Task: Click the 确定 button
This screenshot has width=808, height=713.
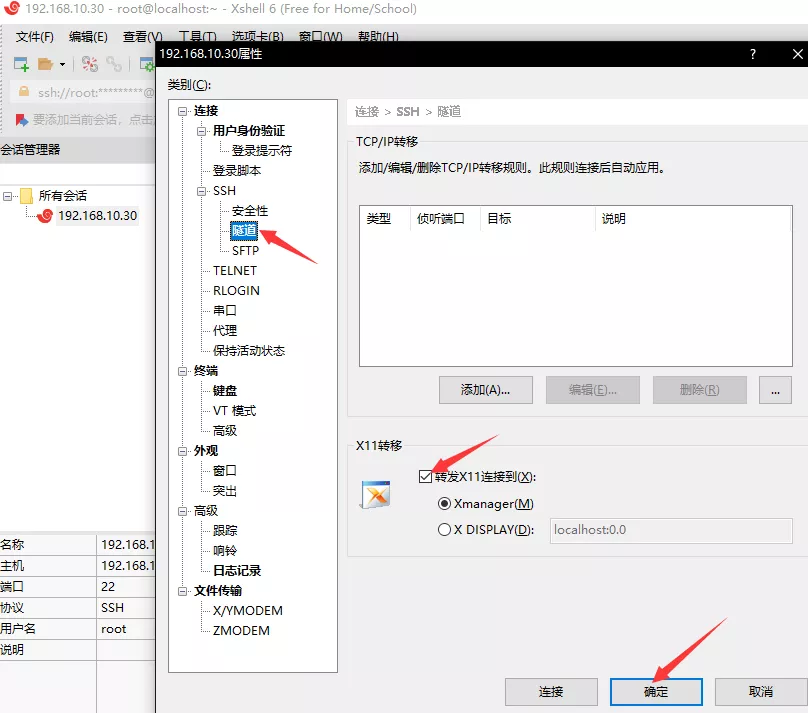Action: click(x=656, y=691)
